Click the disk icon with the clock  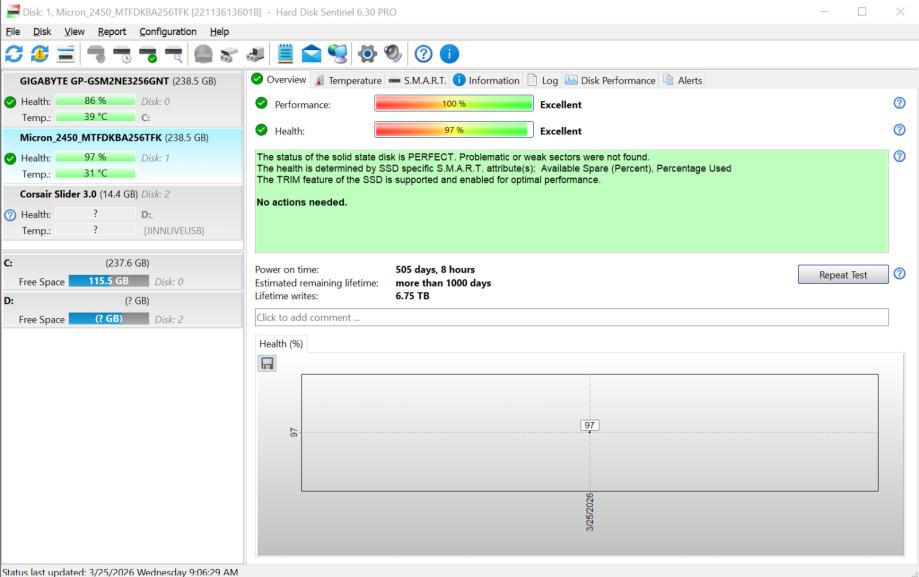122,54
